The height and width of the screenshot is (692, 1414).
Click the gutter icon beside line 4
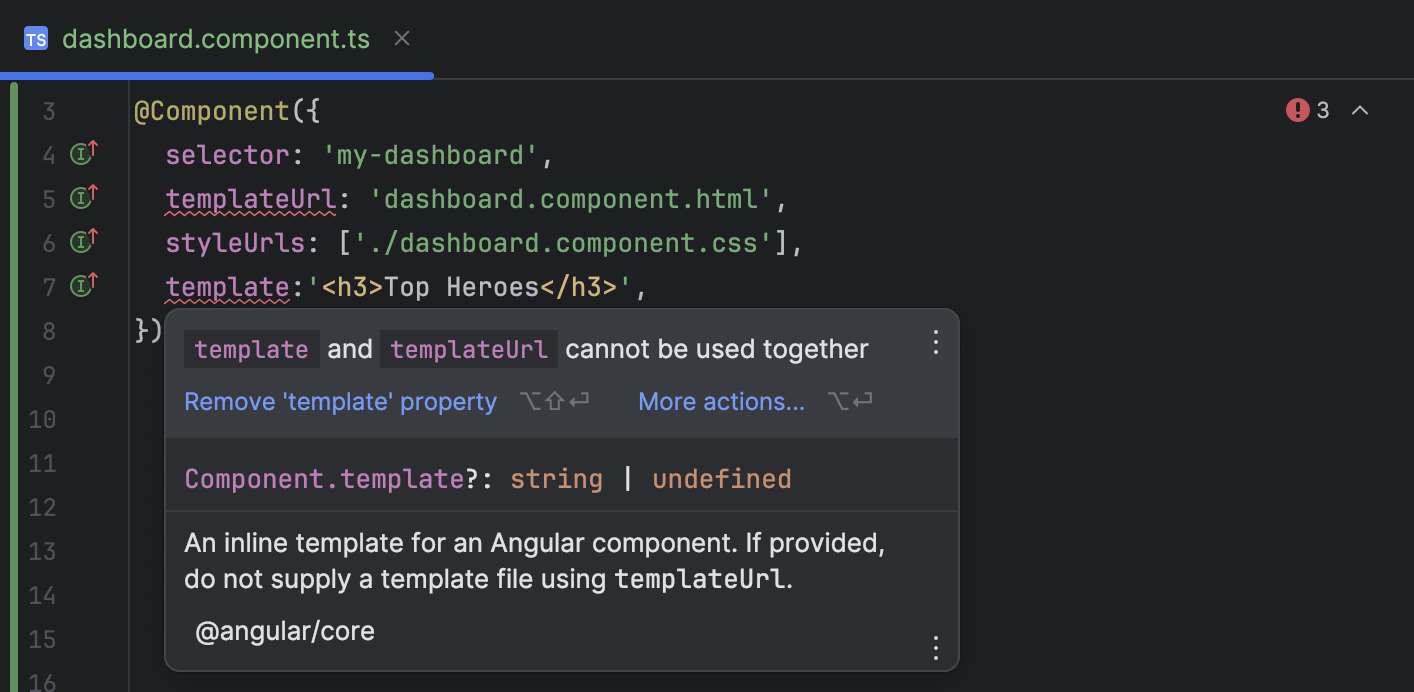click(x=81, y=152)
